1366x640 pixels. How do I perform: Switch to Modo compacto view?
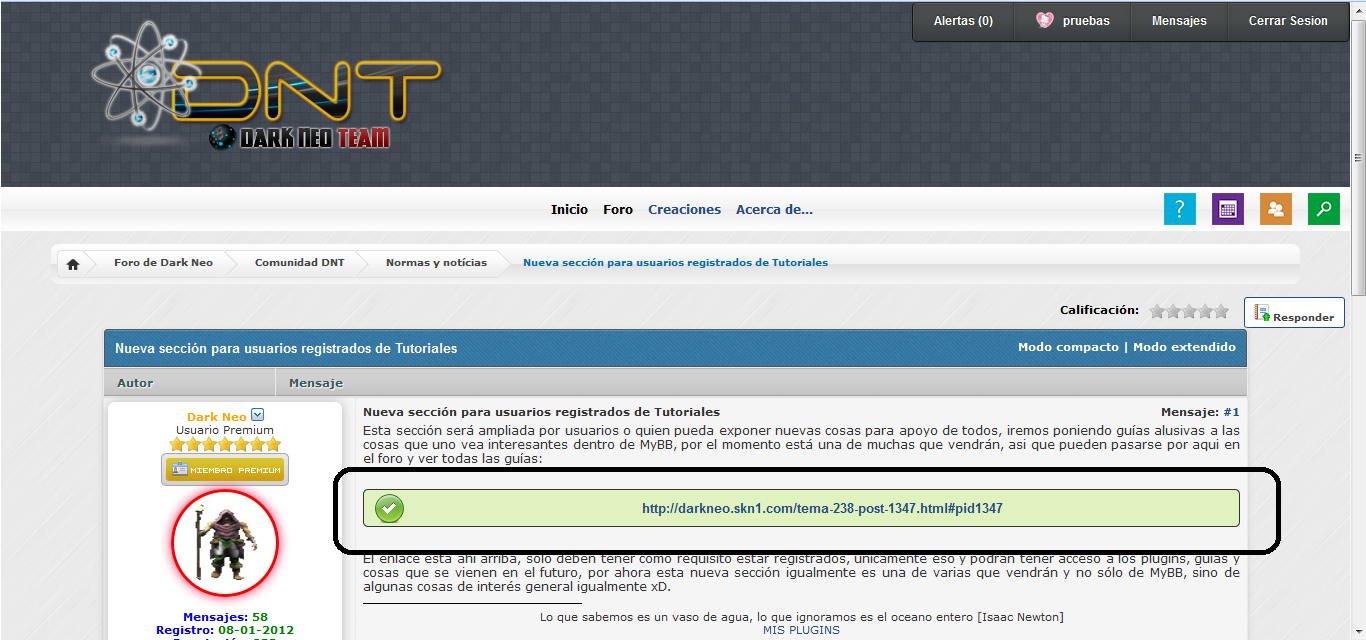[x=1067, y=347]
